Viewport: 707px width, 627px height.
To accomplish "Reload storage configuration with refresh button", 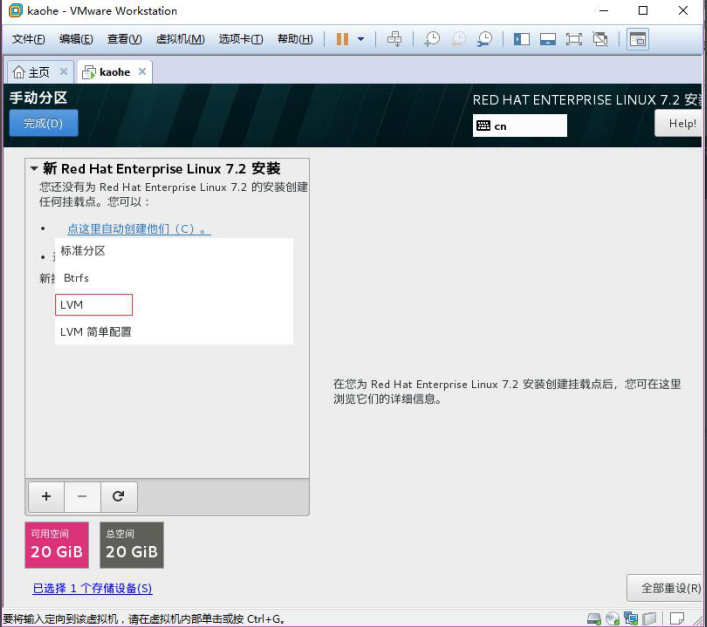I will pyautogui.click(x=119, y=497).
